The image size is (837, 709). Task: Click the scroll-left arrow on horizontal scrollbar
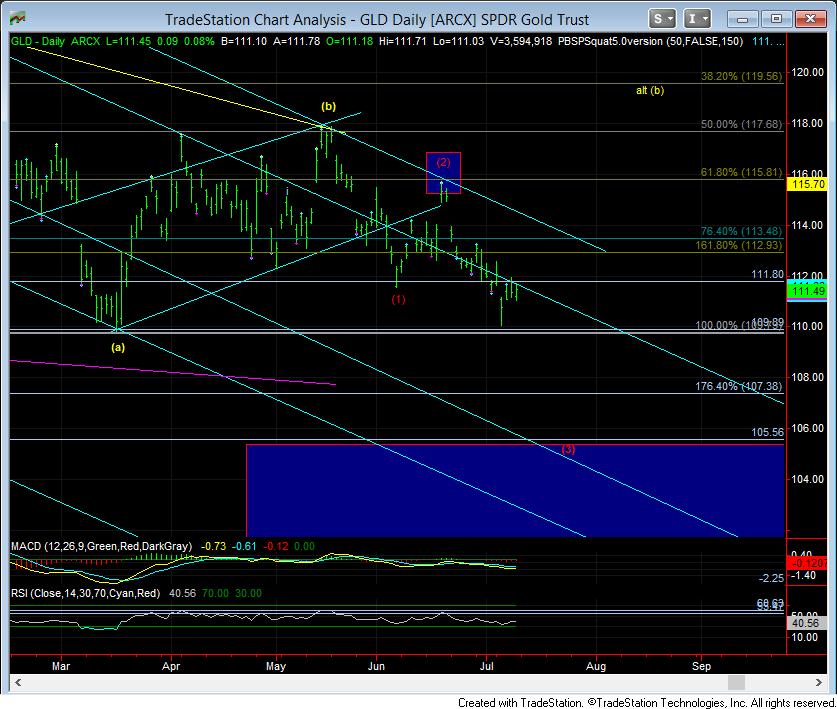click(x=18, y=682)
